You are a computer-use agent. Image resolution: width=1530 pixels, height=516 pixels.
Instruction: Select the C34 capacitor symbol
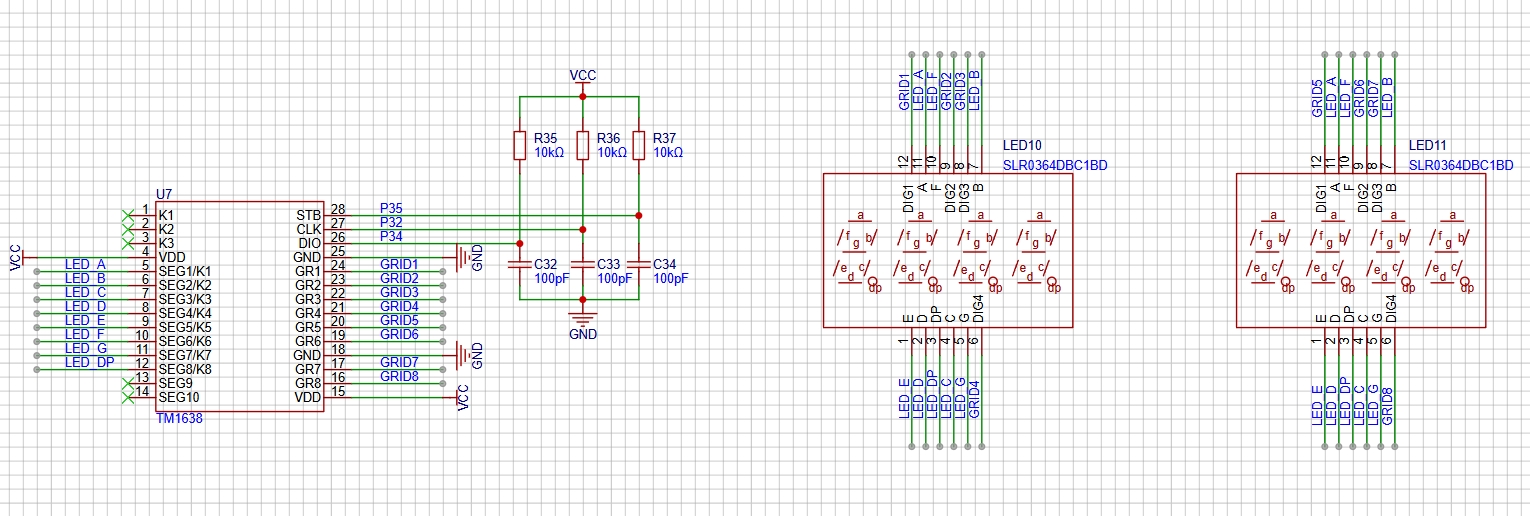(638, 264)
